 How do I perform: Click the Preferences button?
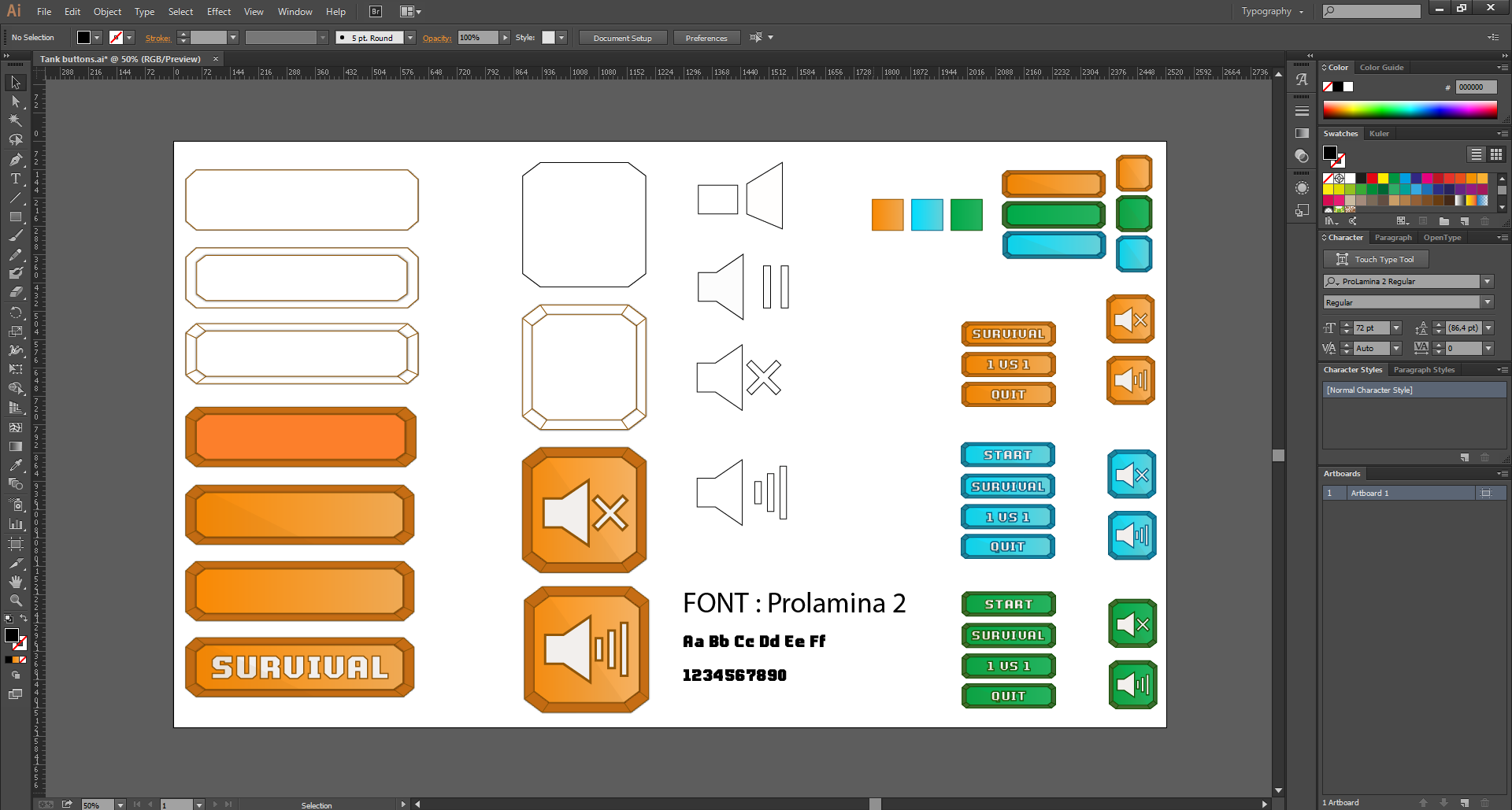pyautogui.click(x=706, y=38)
